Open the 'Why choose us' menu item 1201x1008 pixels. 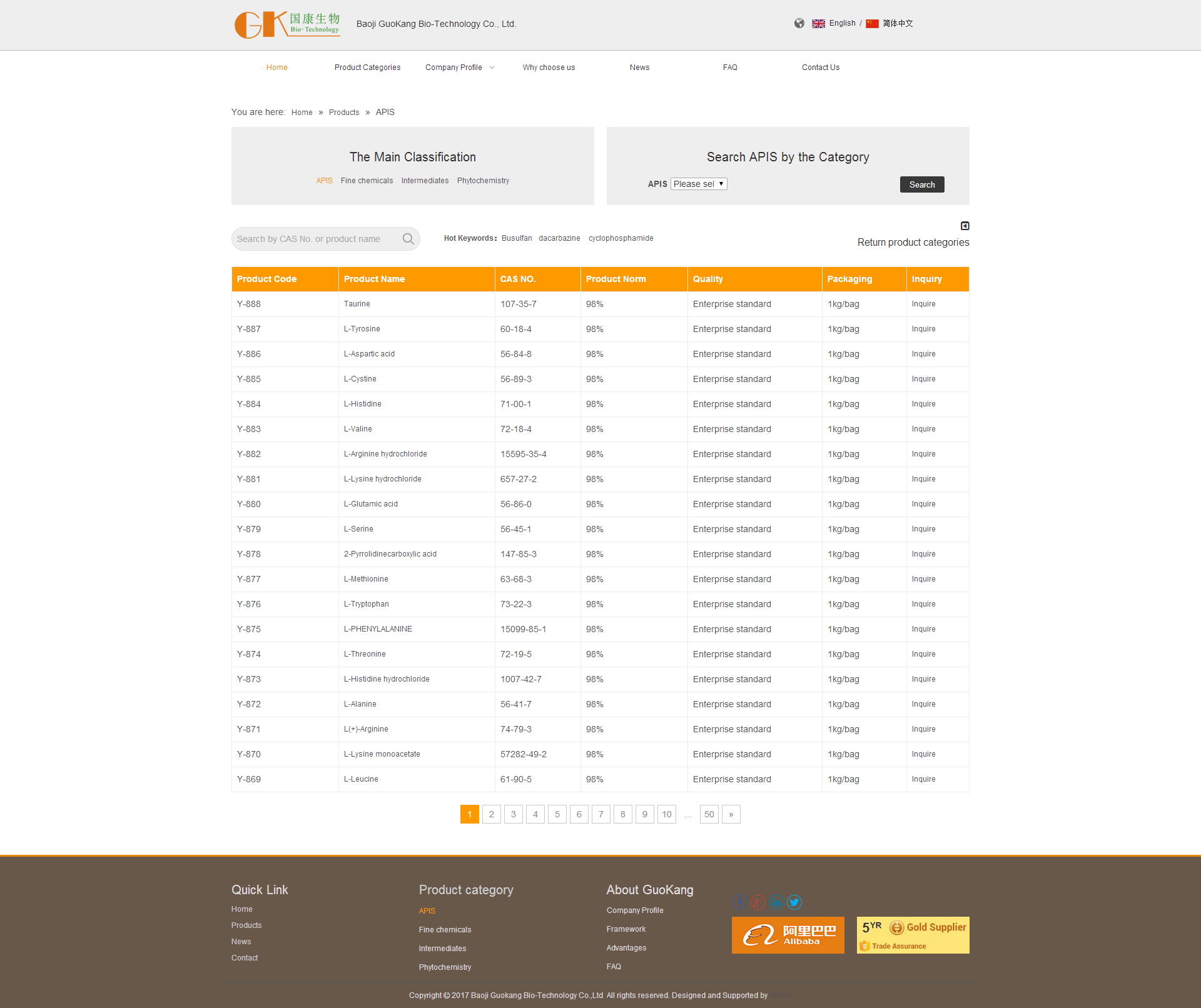point(549,67)
